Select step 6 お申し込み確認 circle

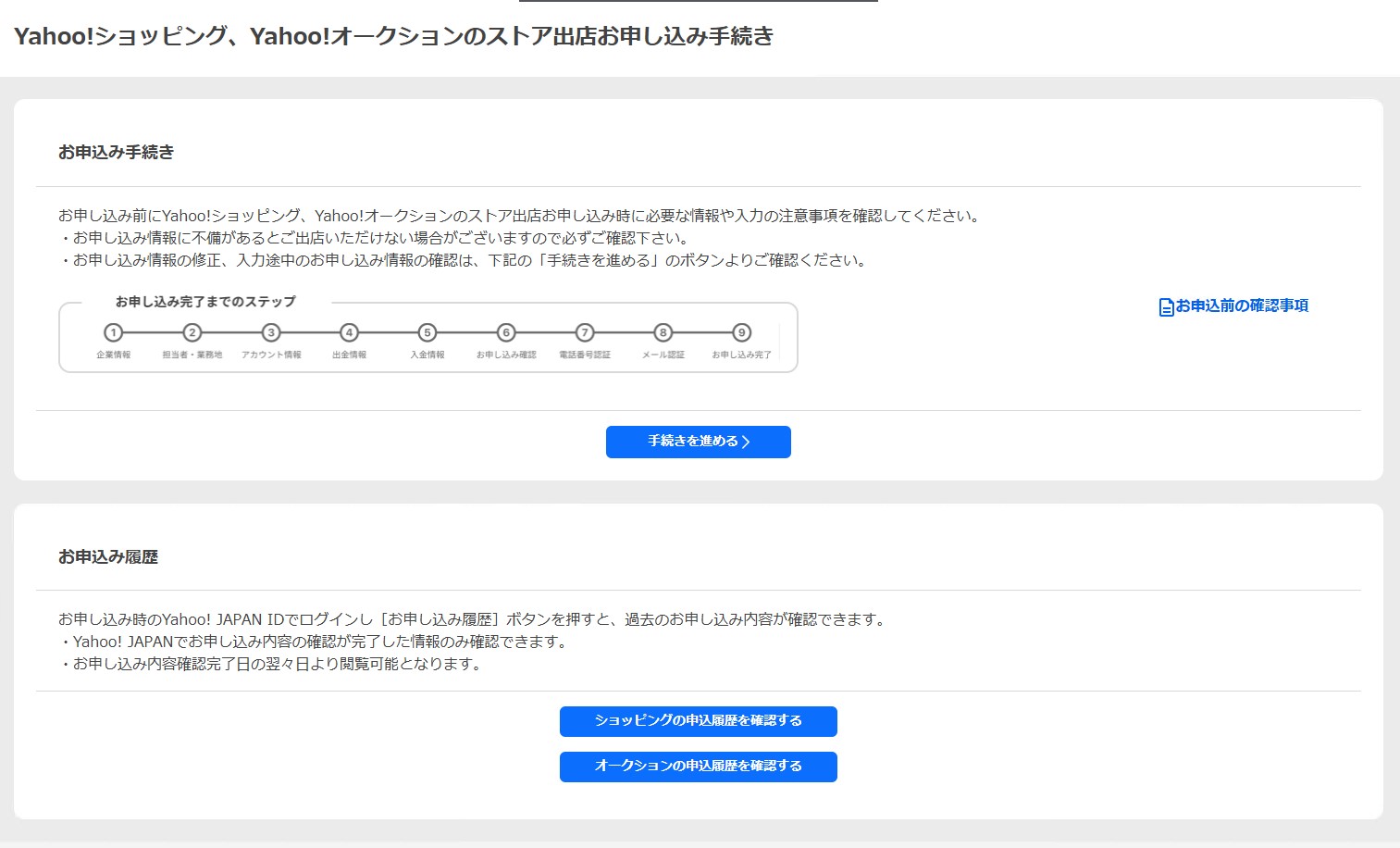coord(506,332)
